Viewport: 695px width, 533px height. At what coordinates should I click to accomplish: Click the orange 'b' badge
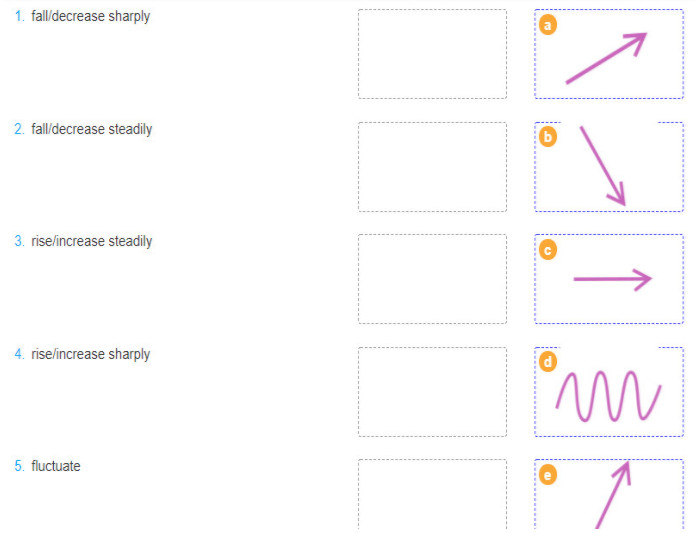click(x=548, y=138)
